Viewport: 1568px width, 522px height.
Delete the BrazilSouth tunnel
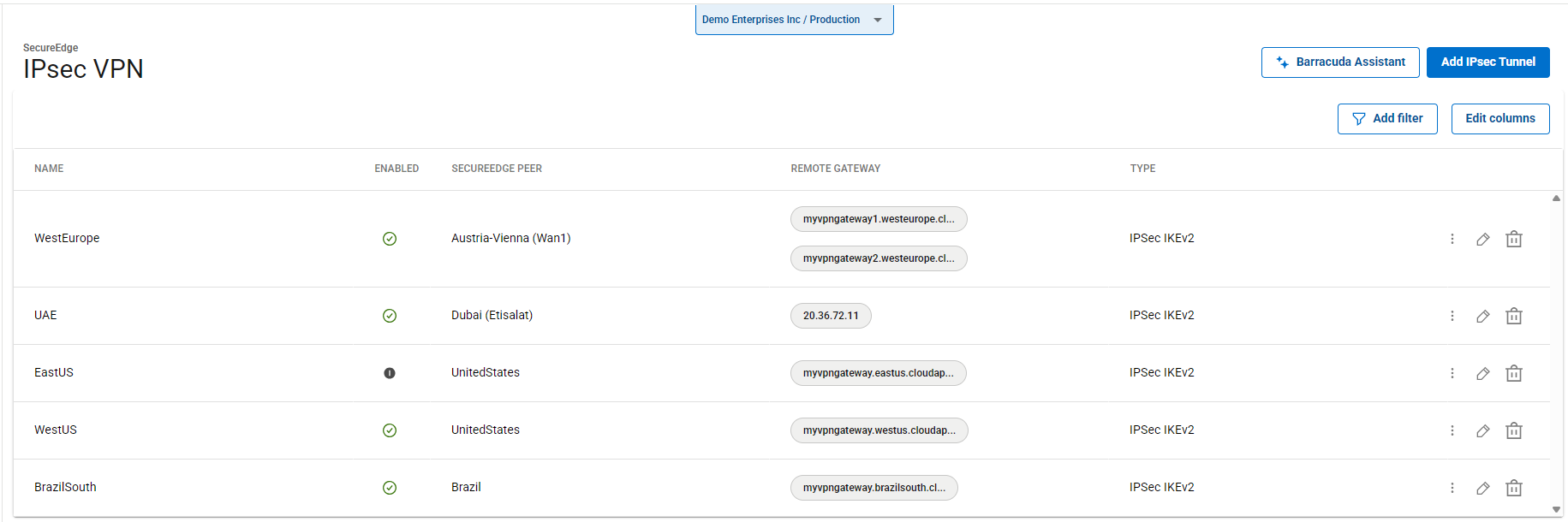[x=1513, y=488]
